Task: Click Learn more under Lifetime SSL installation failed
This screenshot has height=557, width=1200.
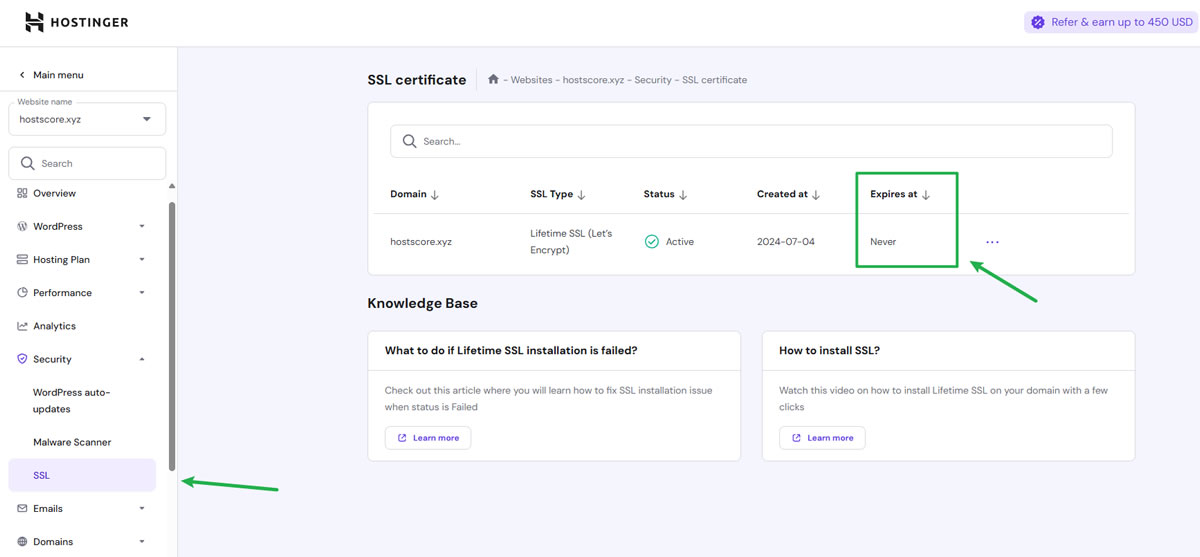Action: point(428,438)
